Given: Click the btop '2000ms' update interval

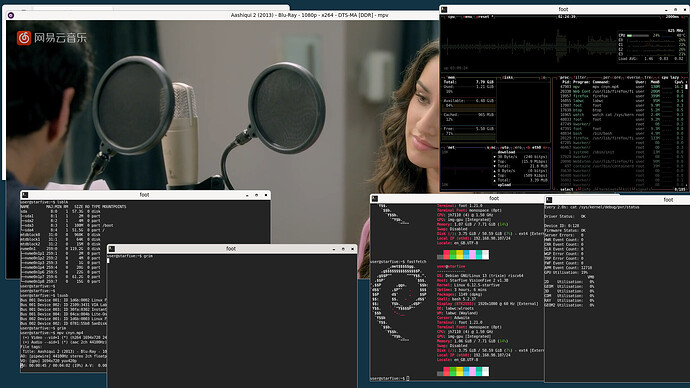Looking at the screenshot, I should coord(672,17).
